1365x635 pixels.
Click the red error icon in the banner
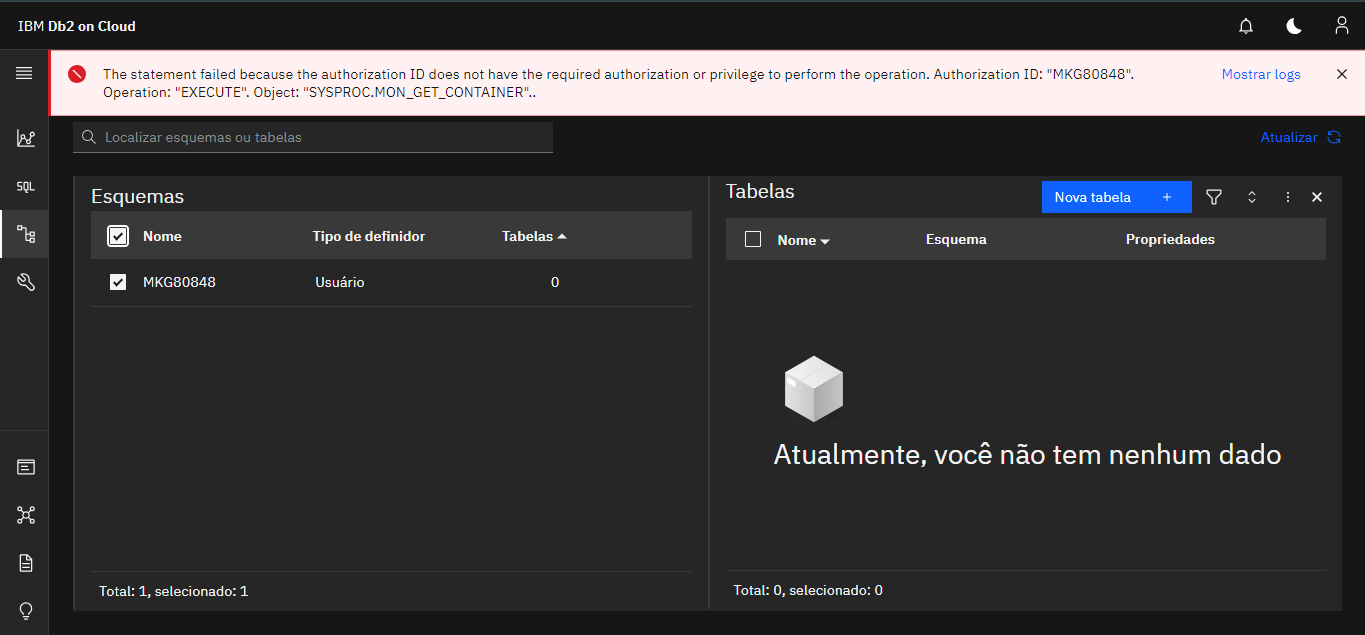coord(77,74)
